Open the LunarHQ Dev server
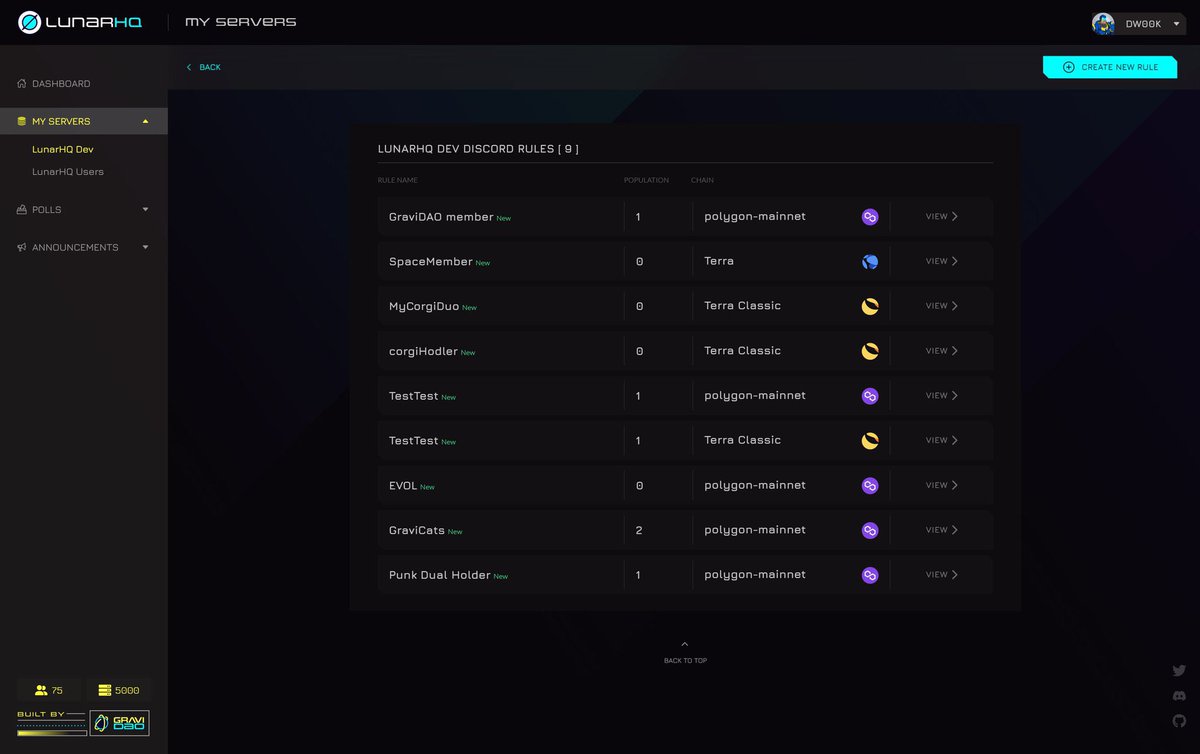 [62, 149]
